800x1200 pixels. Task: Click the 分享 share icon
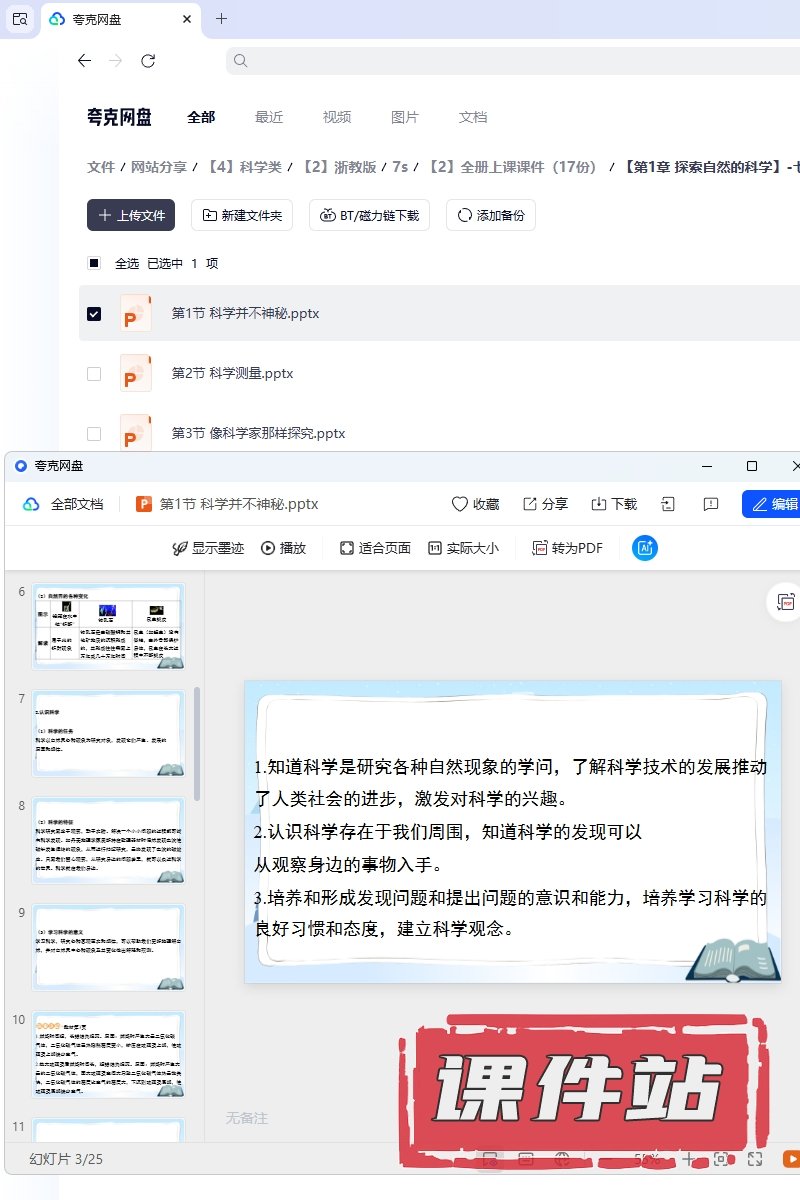(x=531, y=504)
